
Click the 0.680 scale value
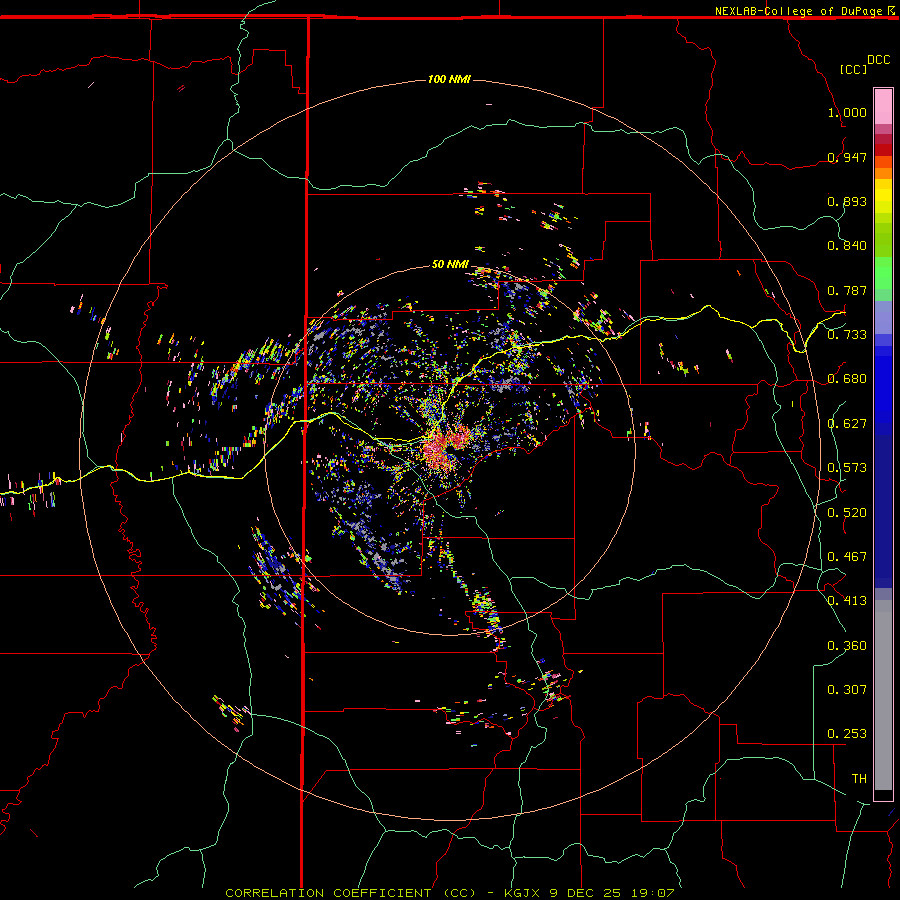click(x=847, y=379)
